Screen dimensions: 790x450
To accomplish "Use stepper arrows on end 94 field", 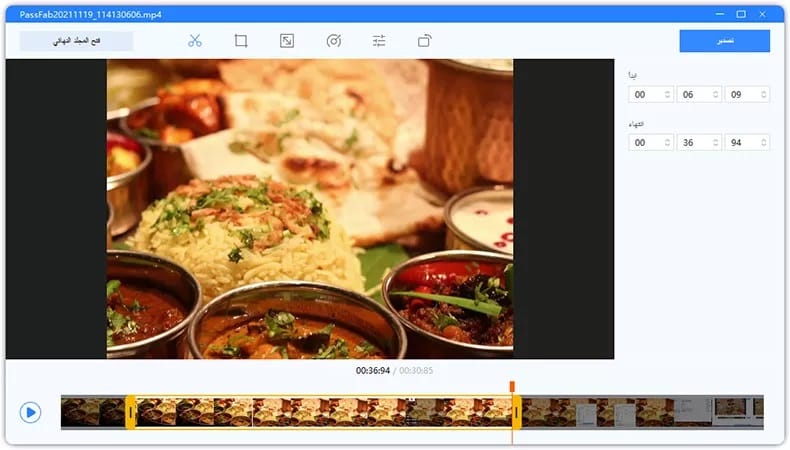I will tap(764, 143).
